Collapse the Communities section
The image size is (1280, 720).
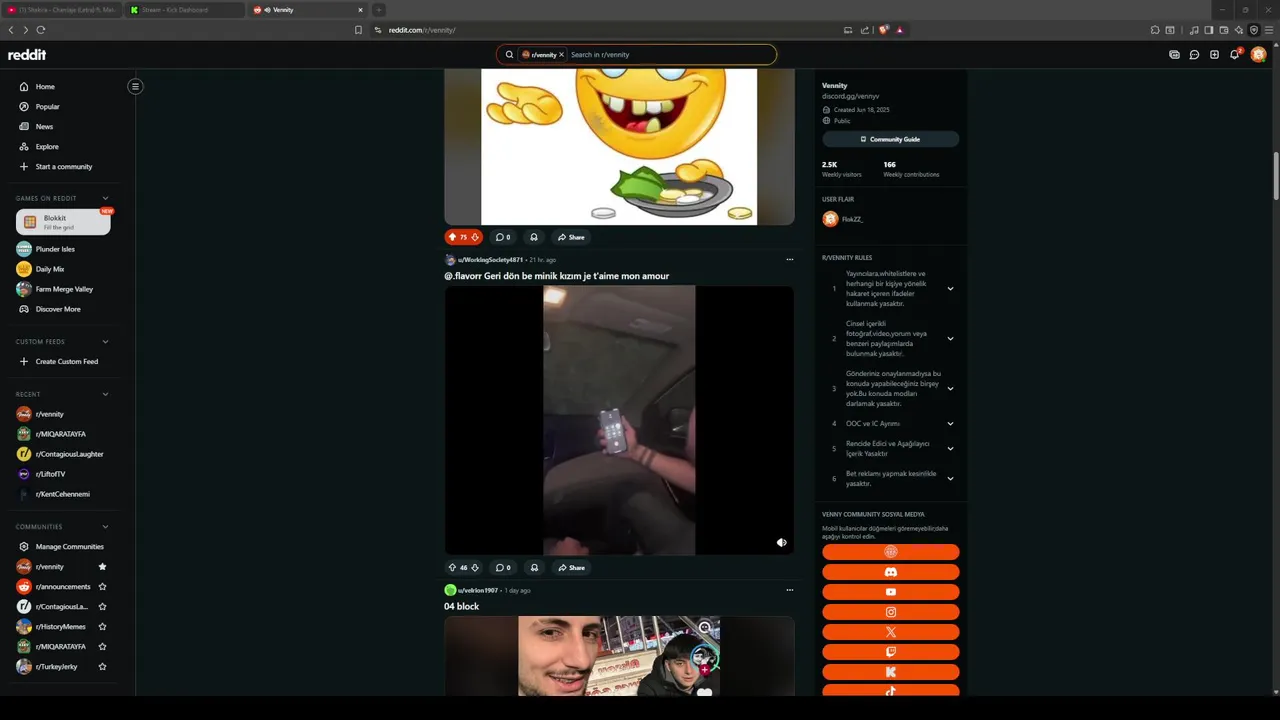point(105,527)
